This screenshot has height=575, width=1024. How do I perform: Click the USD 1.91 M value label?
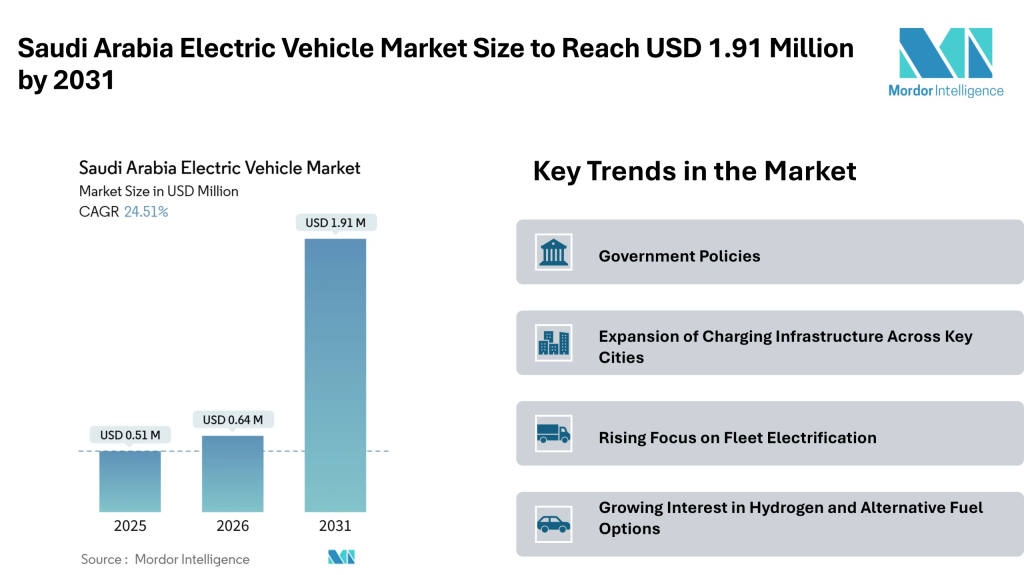click(x=335, y=222)
